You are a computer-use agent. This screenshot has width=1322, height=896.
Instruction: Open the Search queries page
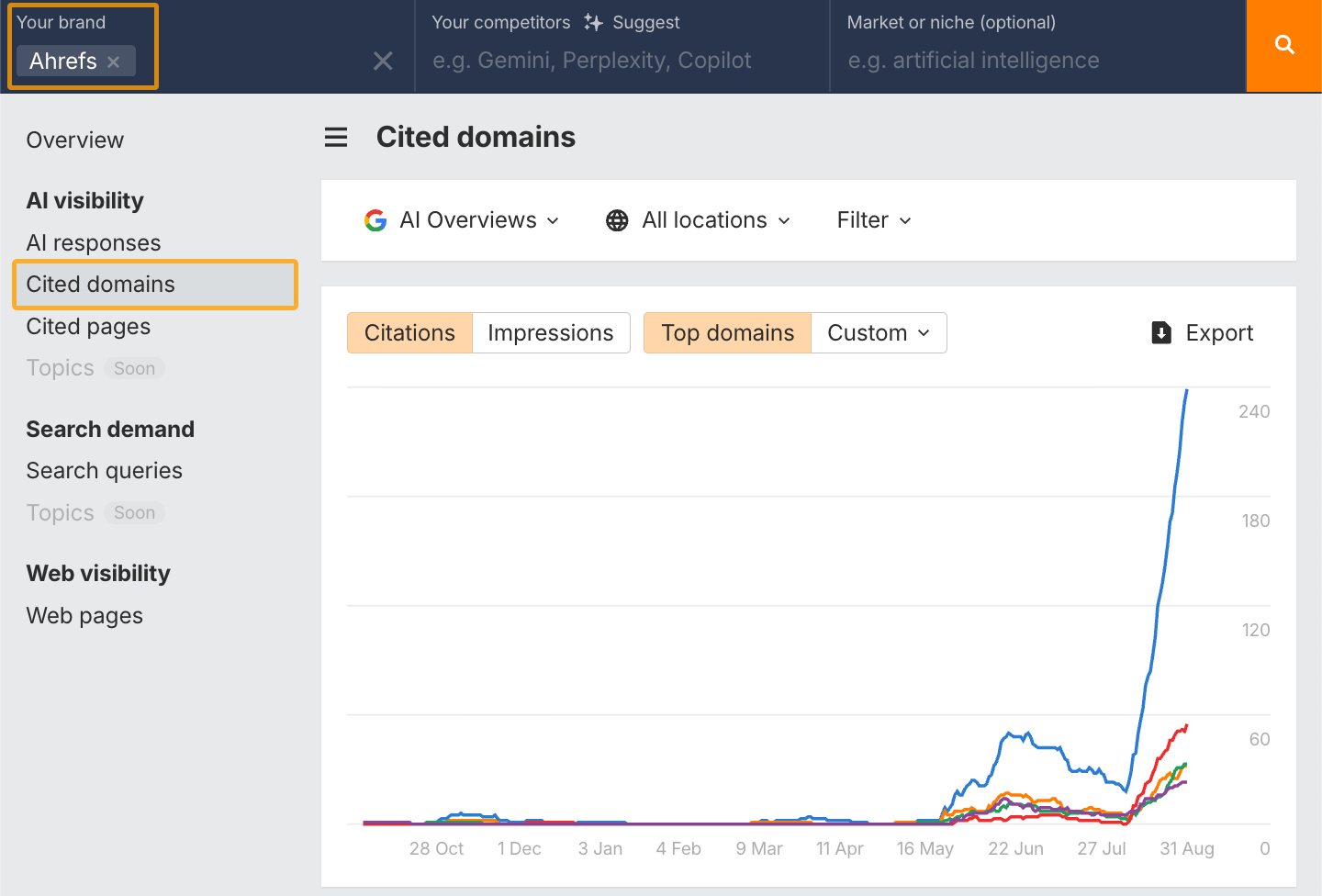coord(104,471)
